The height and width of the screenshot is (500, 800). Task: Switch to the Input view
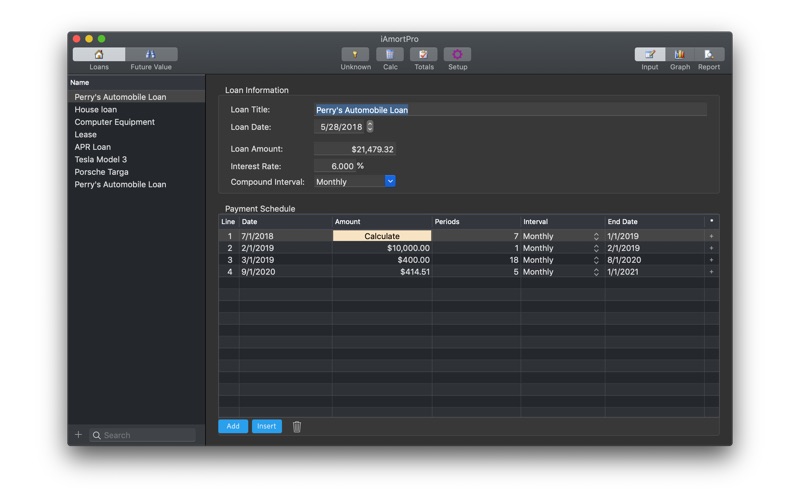point(649,54)
